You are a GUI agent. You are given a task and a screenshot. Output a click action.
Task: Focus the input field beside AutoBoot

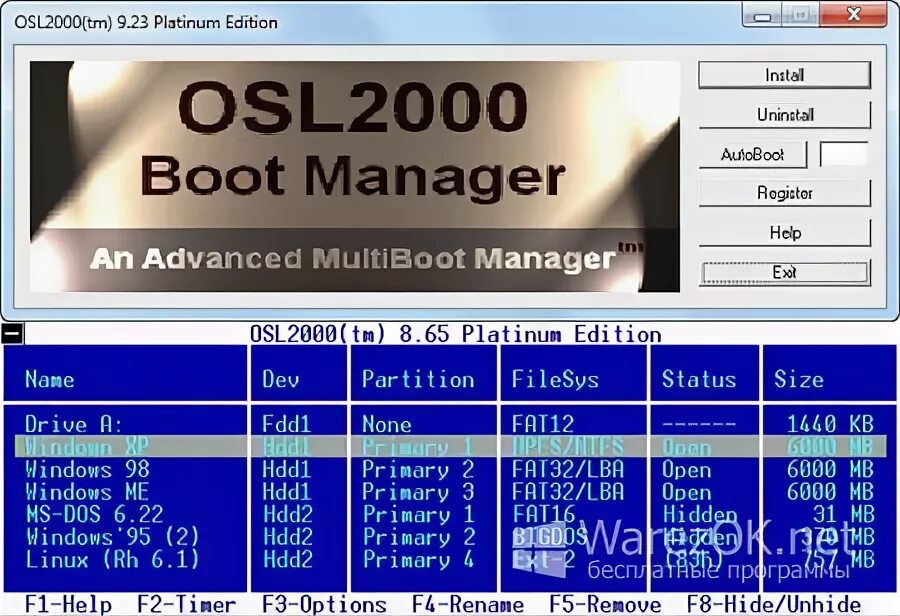point(844,154)
